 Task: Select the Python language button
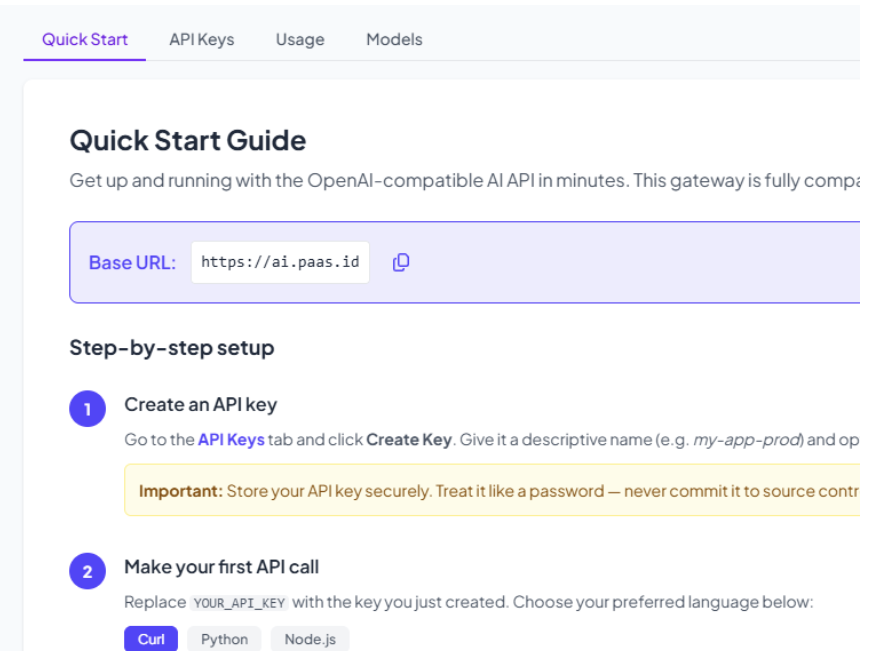(x=224, y=639)
